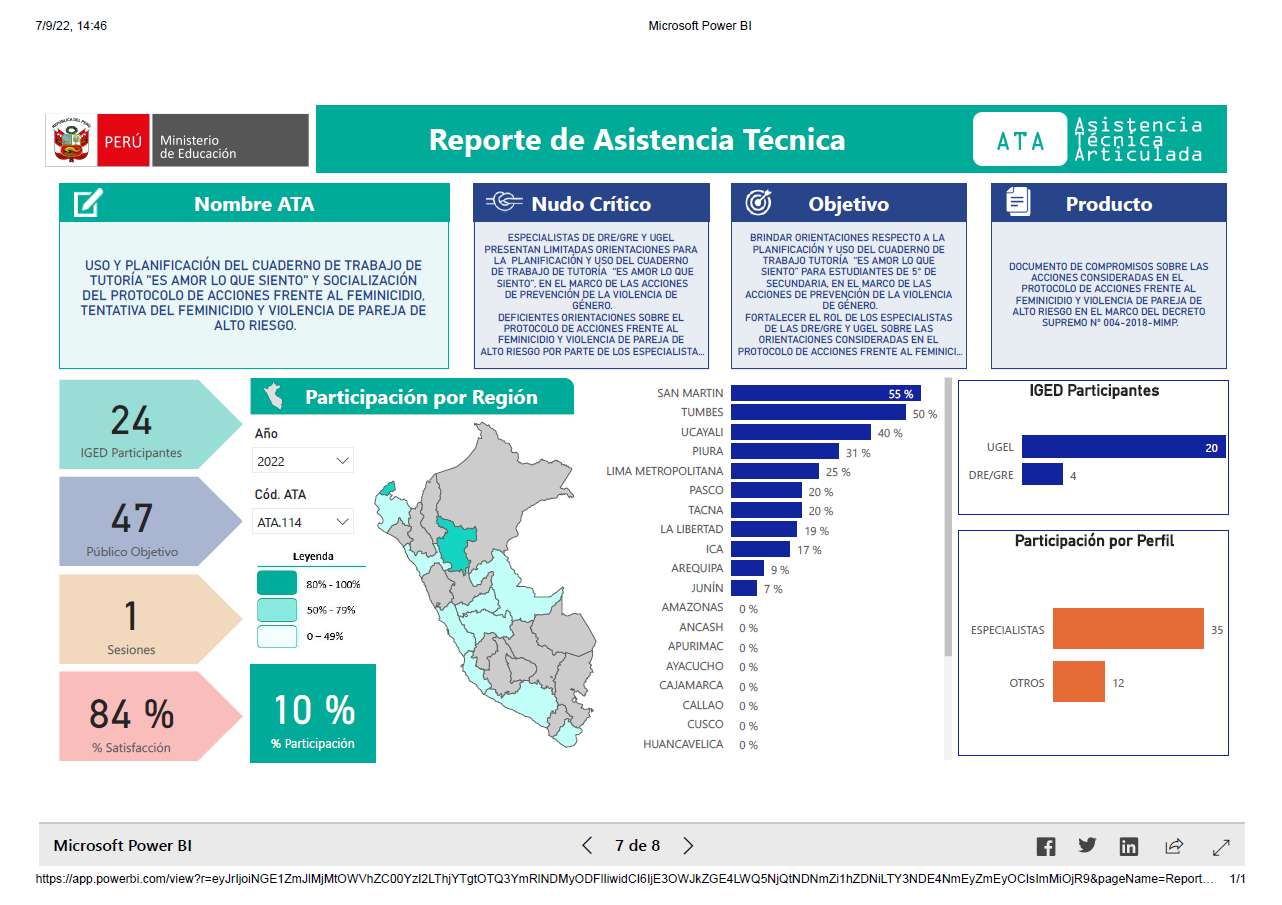Click the ATA logo box
Image resolution: width=1282 pixels, height=905 pixels.
[1019, 139]
